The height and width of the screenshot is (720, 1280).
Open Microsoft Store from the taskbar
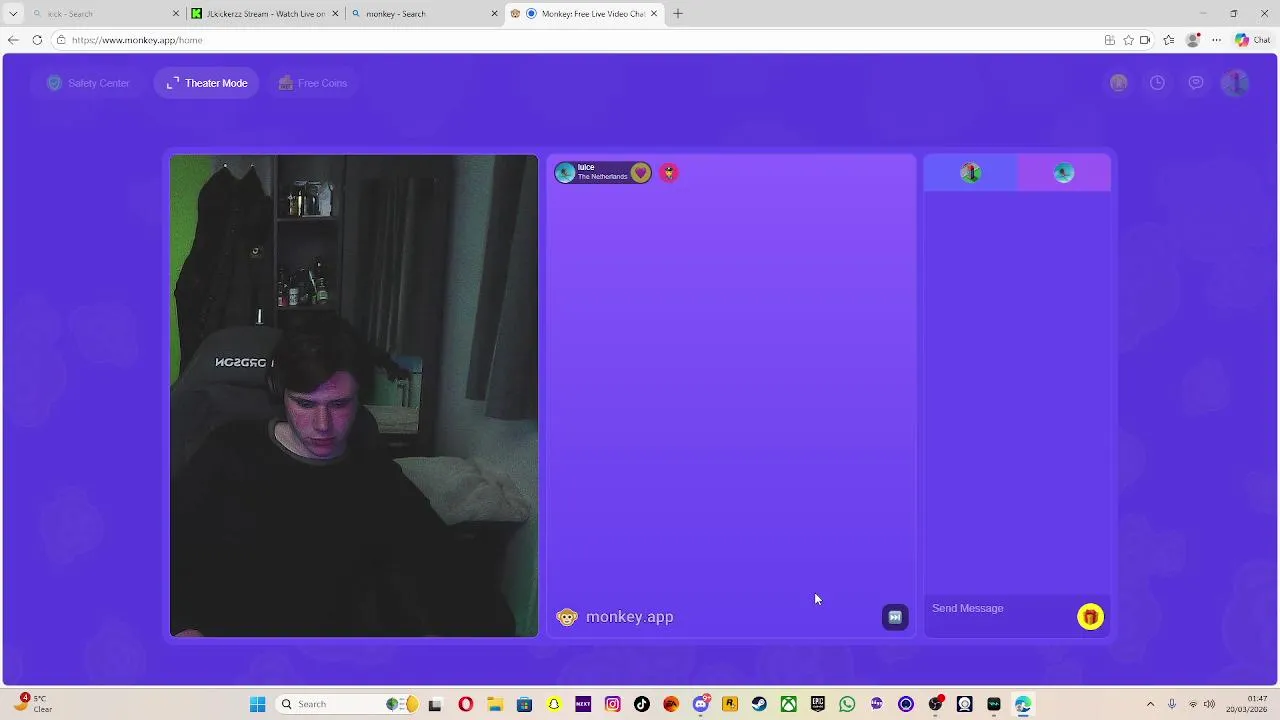click(524, 704)
